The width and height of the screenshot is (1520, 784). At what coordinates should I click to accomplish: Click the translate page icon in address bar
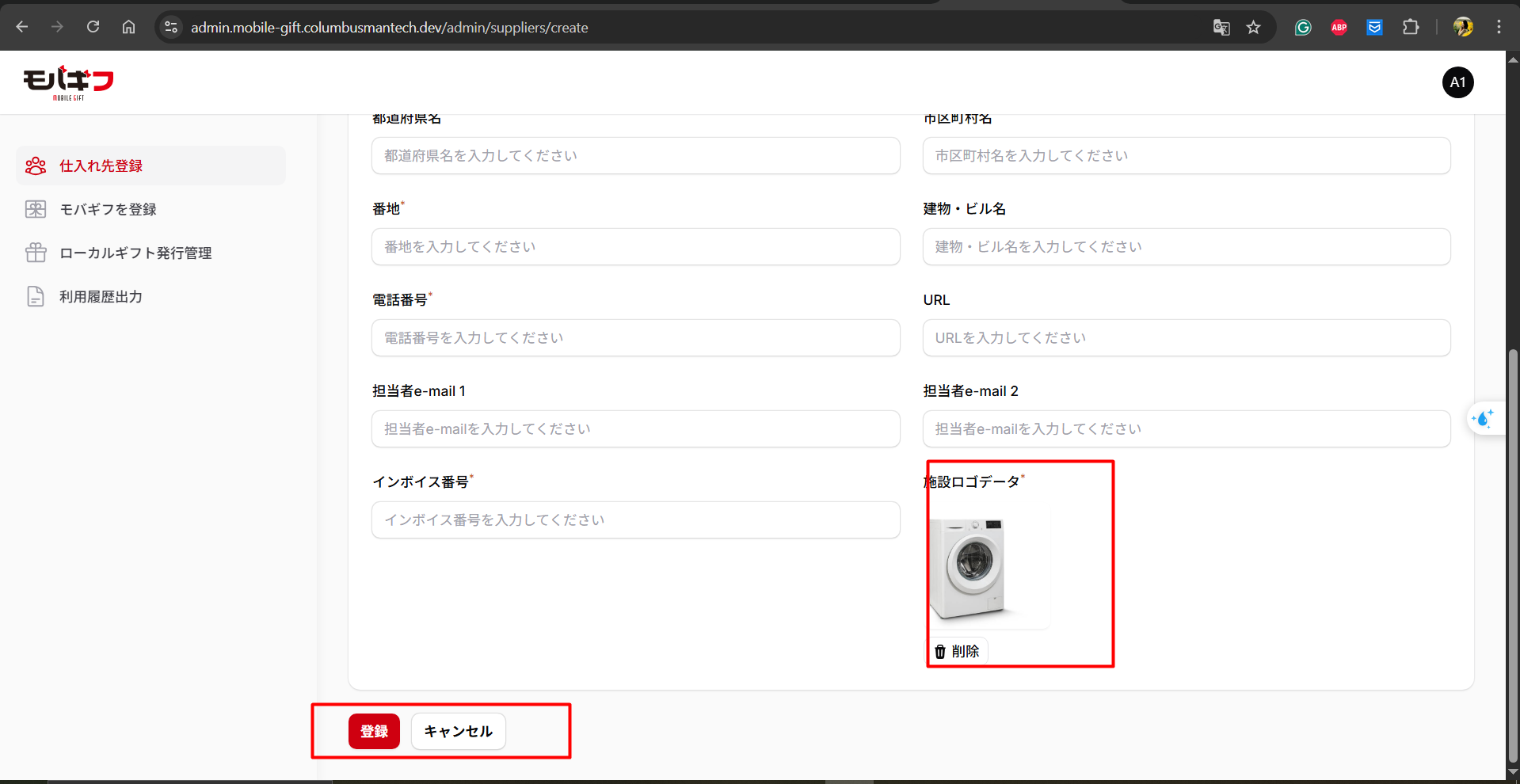(x=1221, y=28)
